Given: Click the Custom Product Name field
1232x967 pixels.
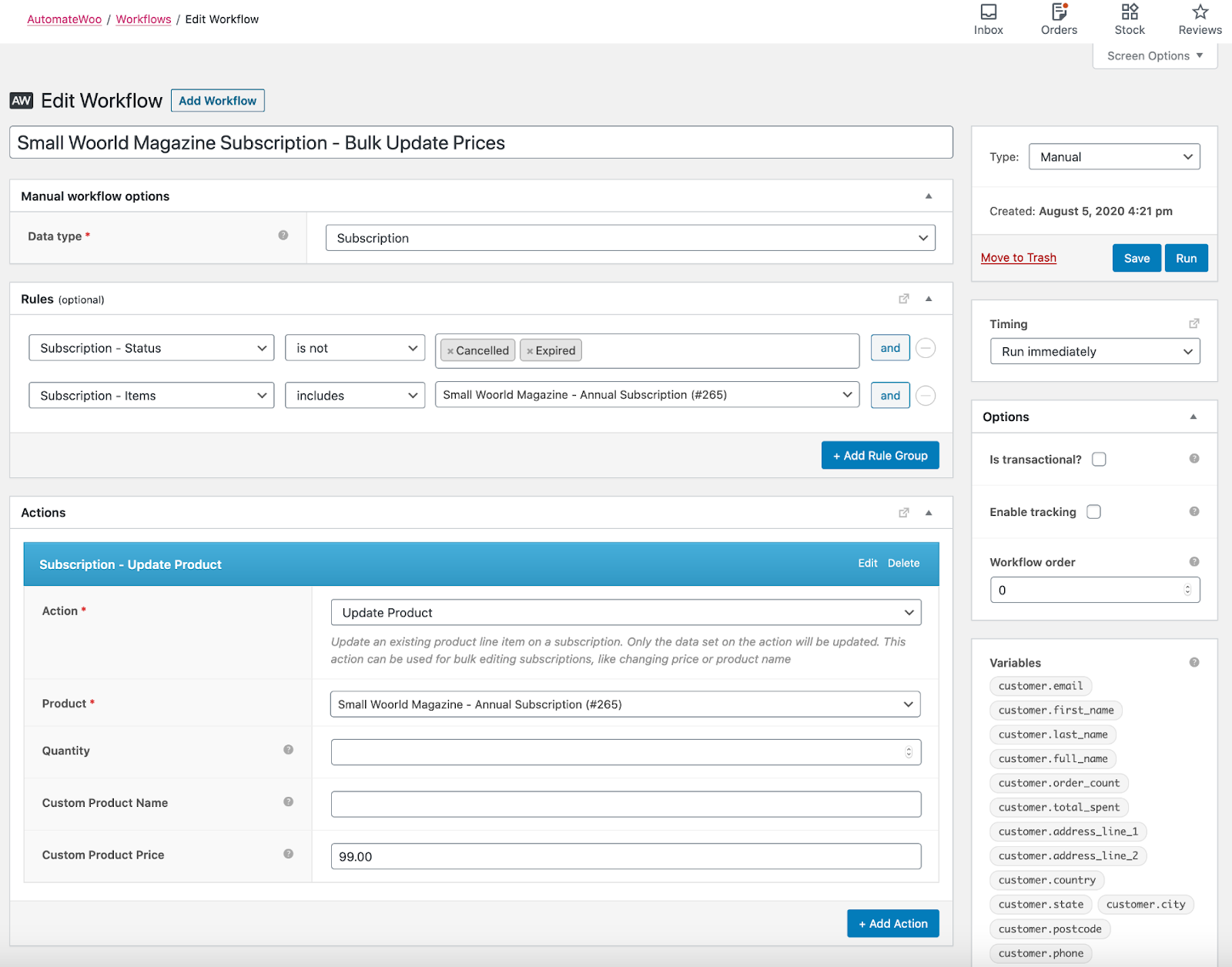Looking at the screenshot, I should [626, 805].
